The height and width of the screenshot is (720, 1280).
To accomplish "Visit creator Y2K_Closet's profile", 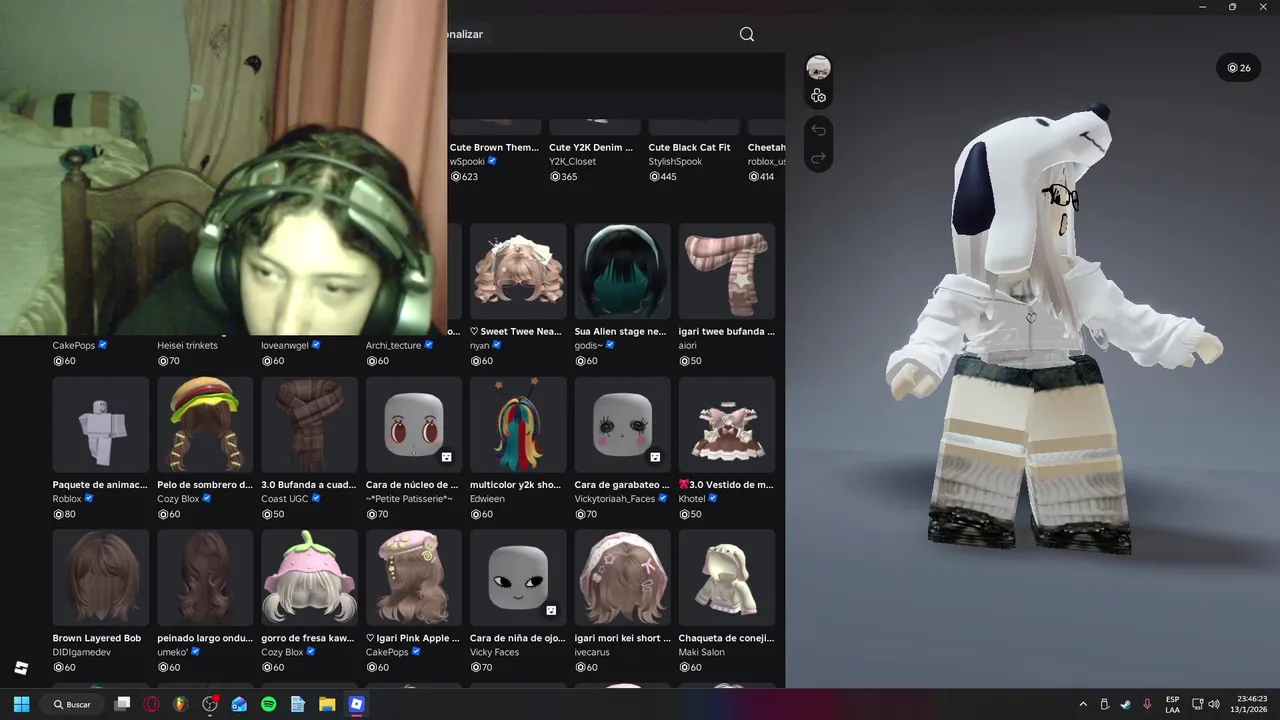I will pos(572,161).
